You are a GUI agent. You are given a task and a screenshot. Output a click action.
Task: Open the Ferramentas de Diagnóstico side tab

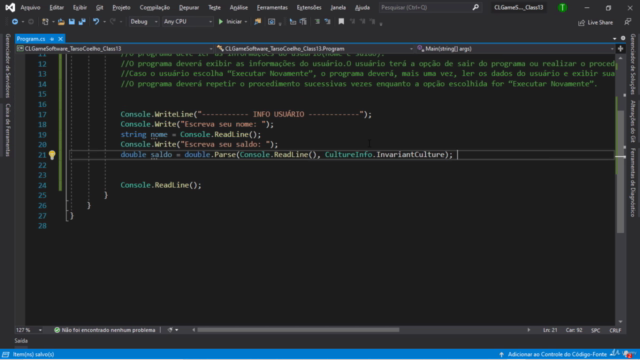click(x=633, y=182)
